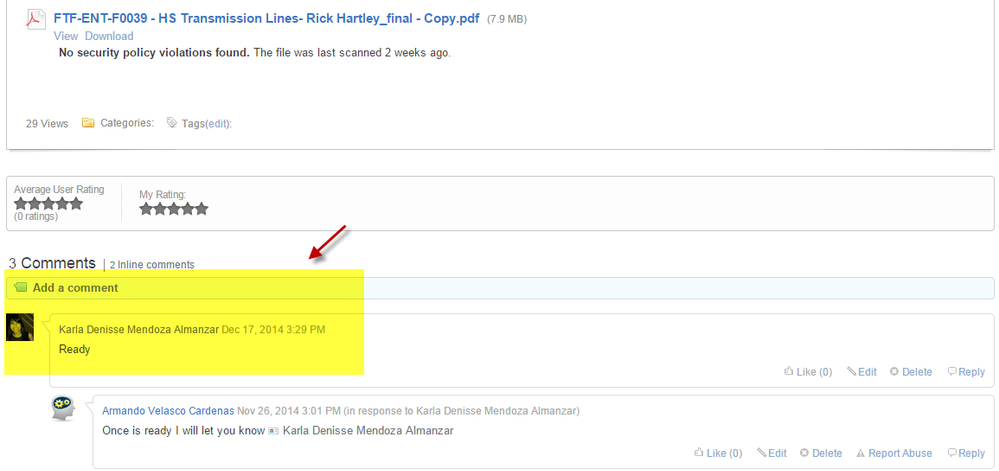Click the "Nov 26, 2014 3:01 PM" timestamp
This screenshot has width=999, height=471.
coord(289,410)
